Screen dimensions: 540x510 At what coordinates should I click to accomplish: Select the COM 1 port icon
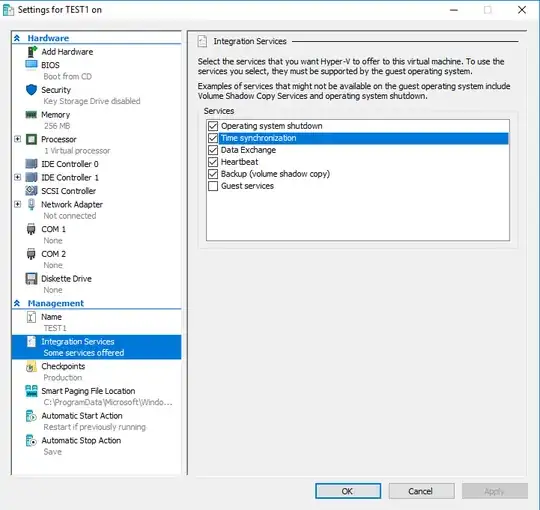(31, 229)
